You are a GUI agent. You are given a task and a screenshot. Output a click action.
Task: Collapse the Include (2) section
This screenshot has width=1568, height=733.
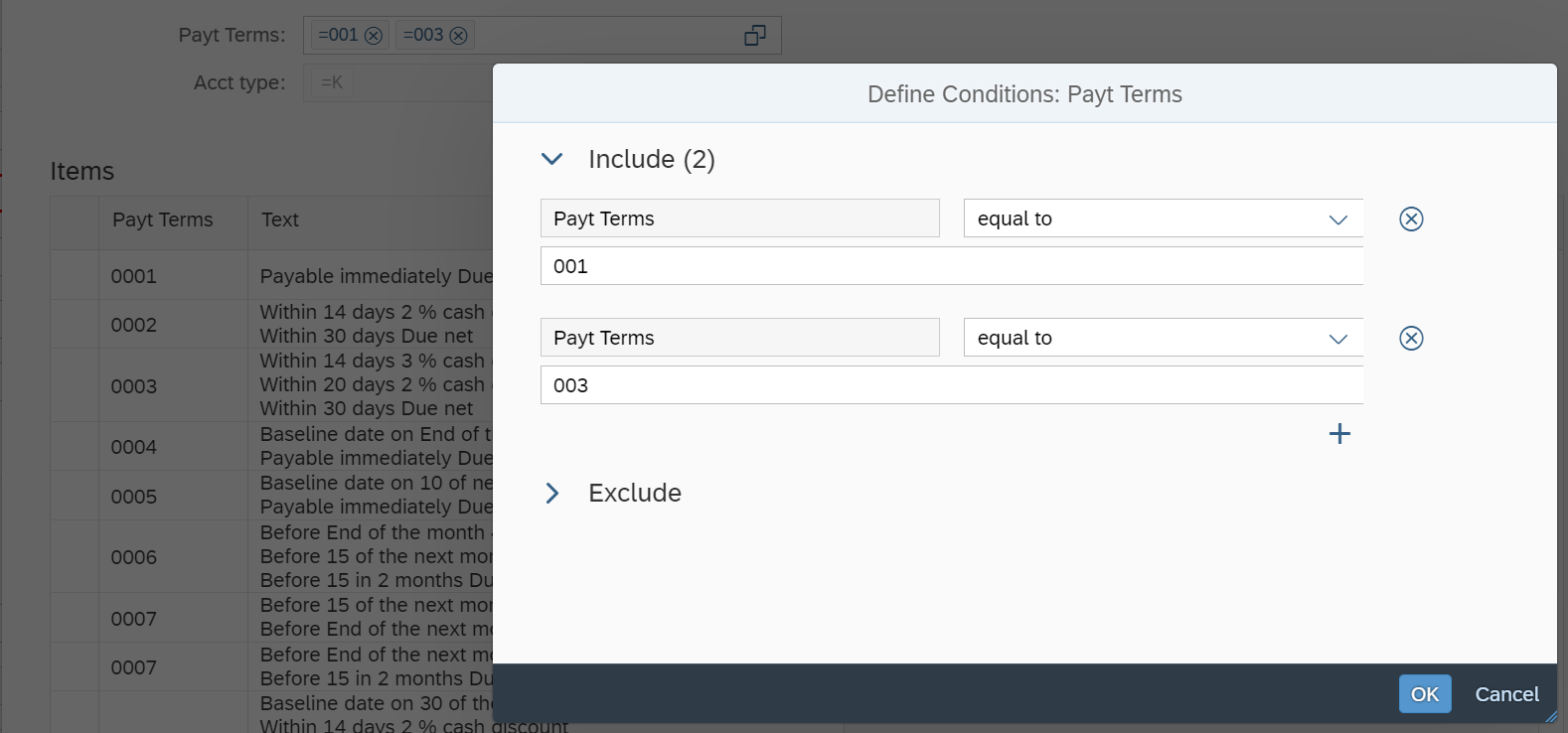(552, 159)
